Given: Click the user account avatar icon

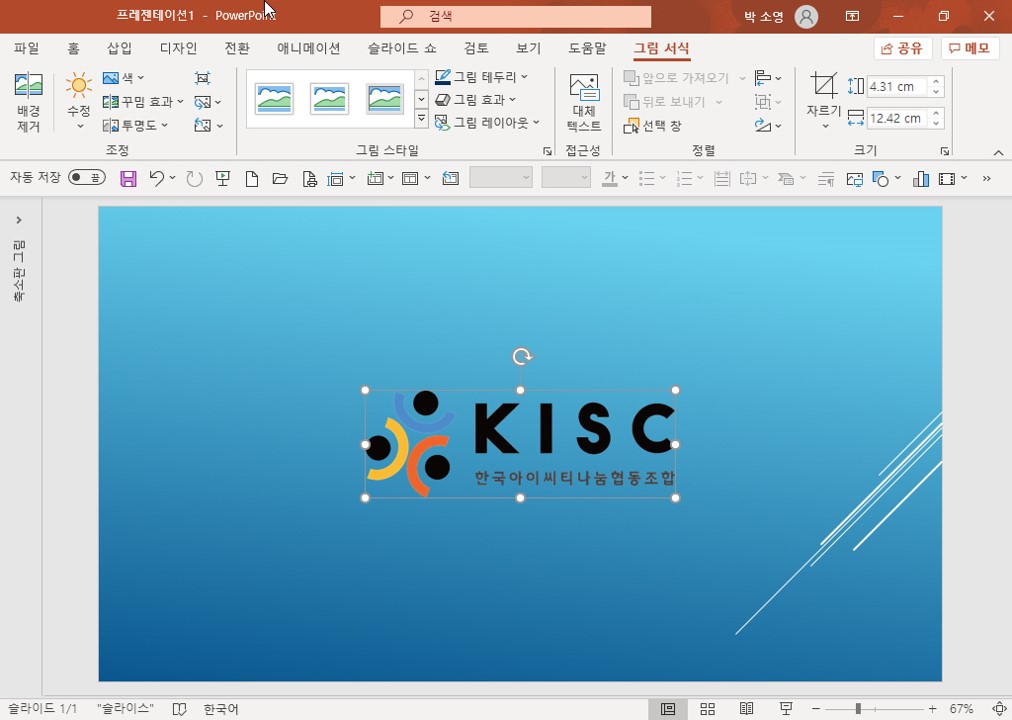Looking at the screenshot, I should tap(806, 17).
